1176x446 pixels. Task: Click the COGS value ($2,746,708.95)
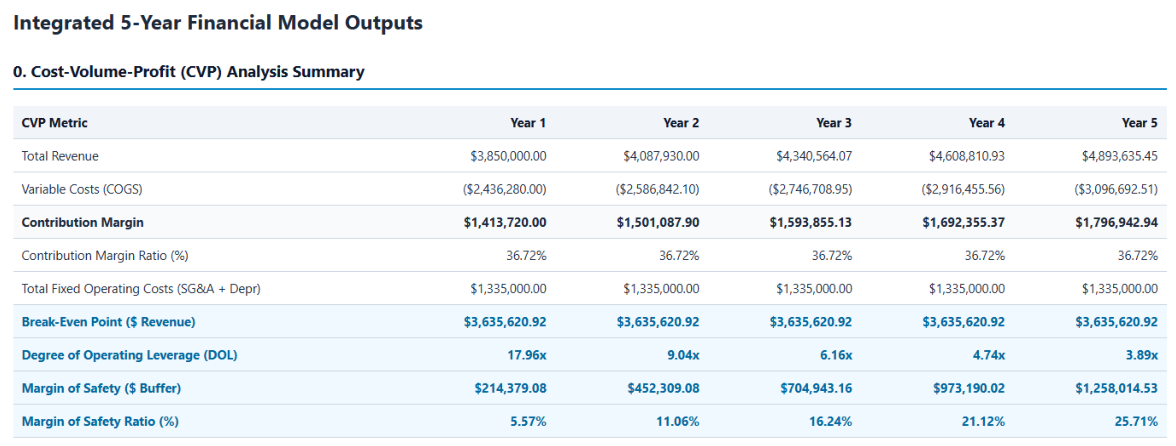pos(811,189)
